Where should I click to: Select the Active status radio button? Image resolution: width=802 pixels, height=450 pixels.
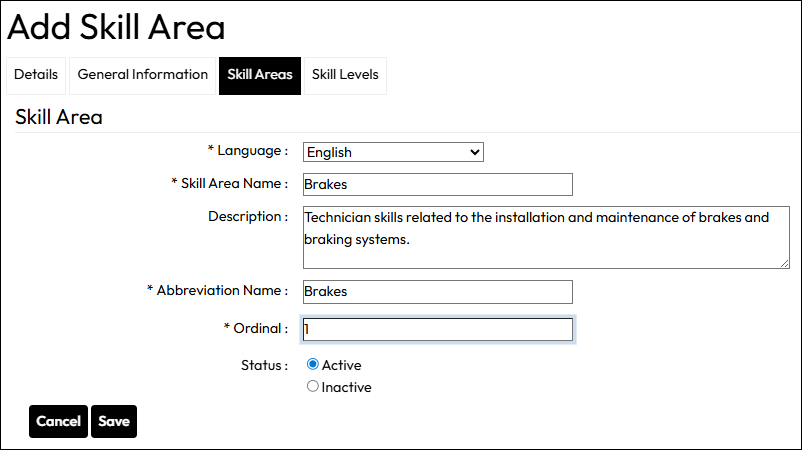[313, 365]
